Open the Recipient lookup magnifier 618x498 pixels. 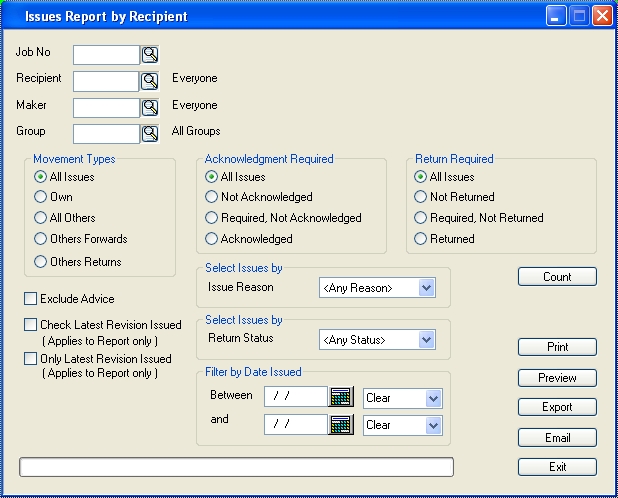coord(150,81)
